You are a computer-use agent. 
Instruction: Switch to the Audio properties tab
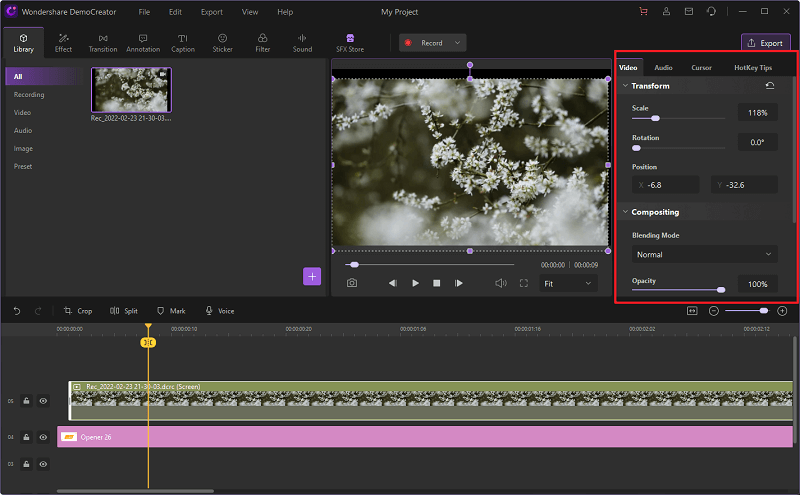click(x=663, y=67)
